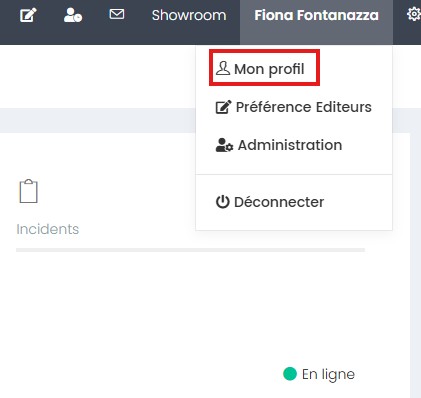Click the user-gear icon beside Administration
Viewport: 421px width, 398px height.
pyautogui.click(x=224, y=145)
